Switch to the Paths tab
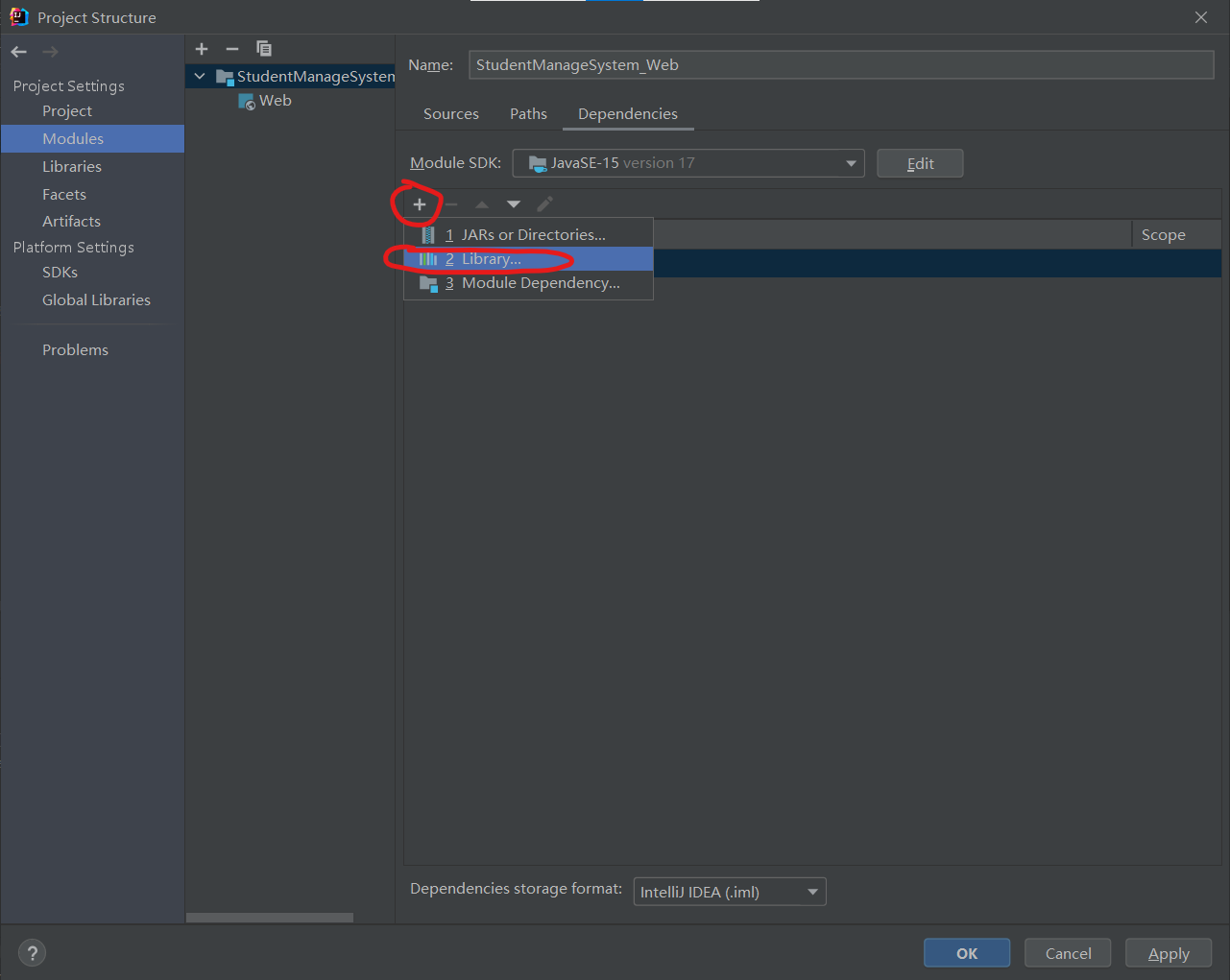 (x=528, y=114)
